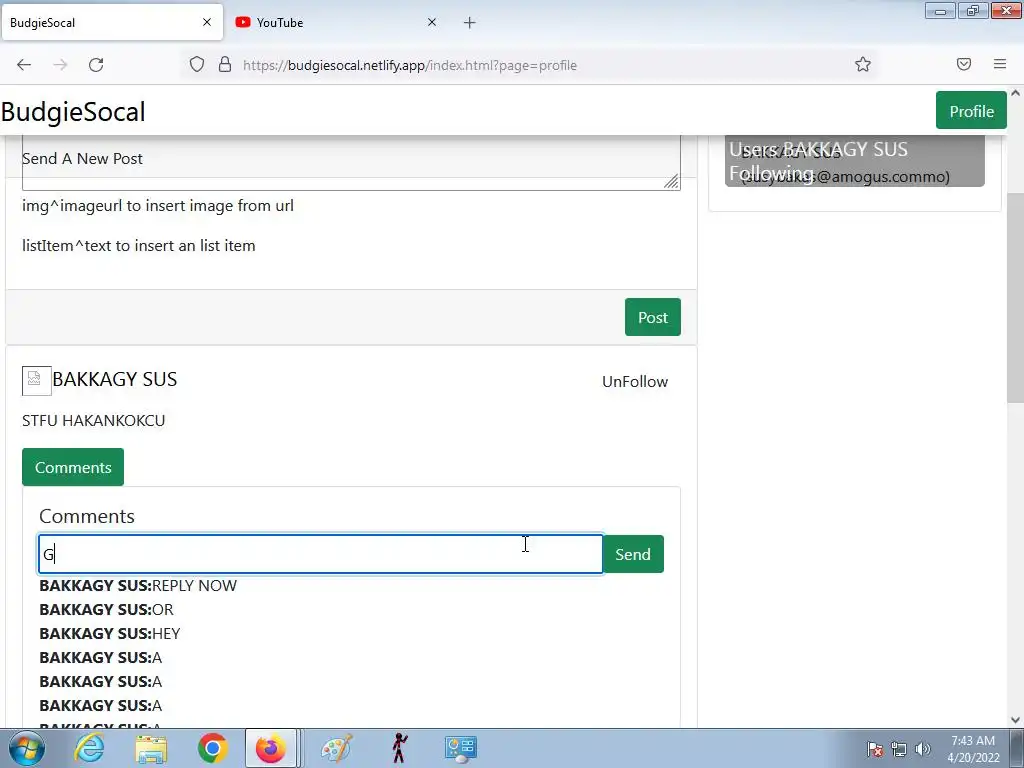Bookmark this page with the star icon
This screenshot has width=1024, height=768.
(x=863, y=64)
